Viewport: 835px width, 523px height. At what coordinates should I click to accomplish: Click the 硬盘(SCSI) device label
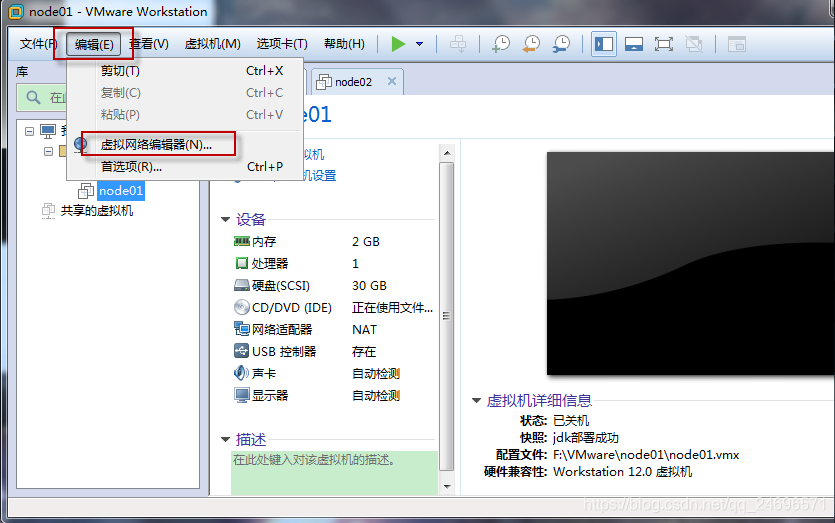coord(281,285)
